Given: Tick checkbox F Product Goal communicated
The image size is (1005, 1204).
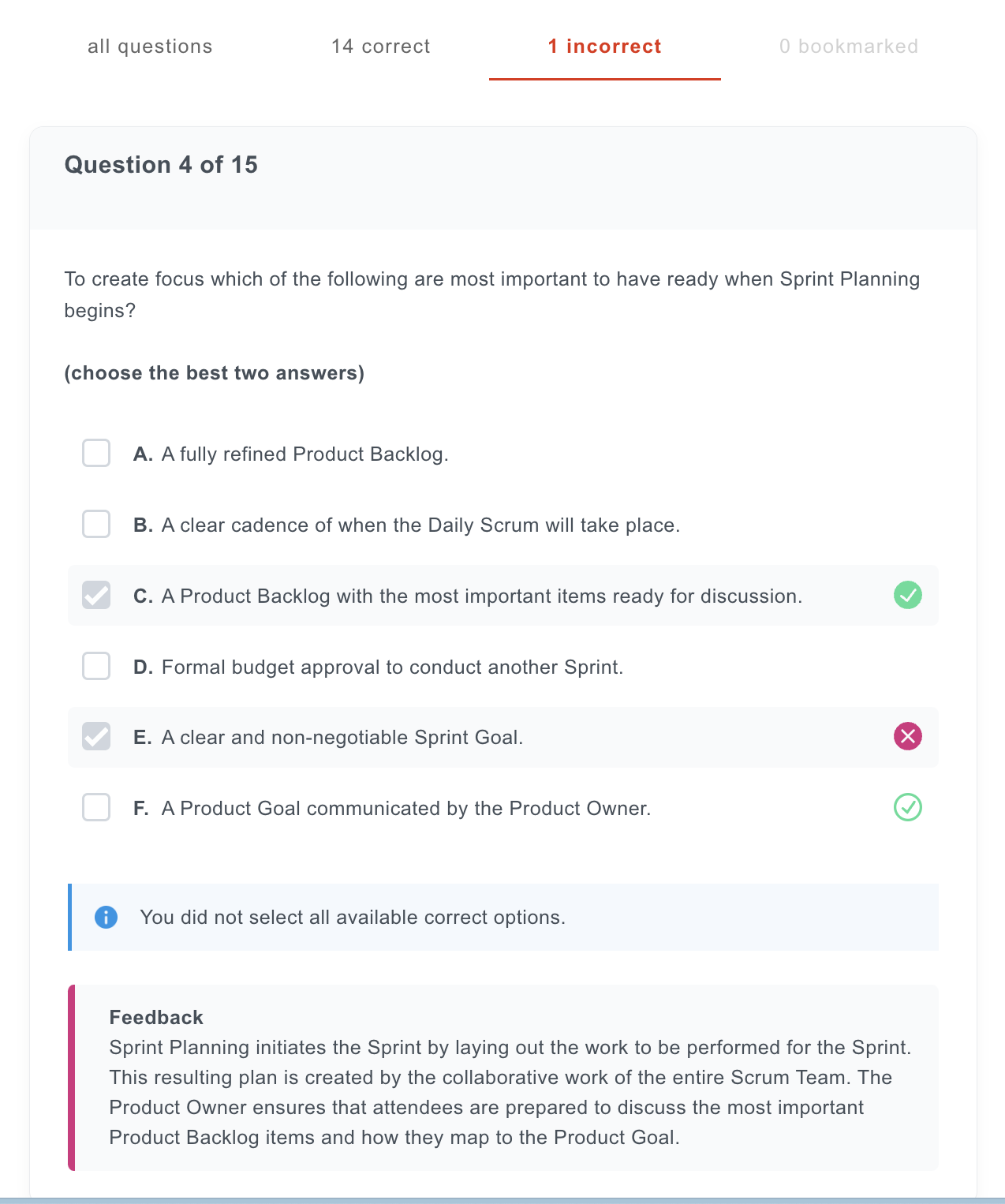Looking at the screenshot, I should click(96, 807).
